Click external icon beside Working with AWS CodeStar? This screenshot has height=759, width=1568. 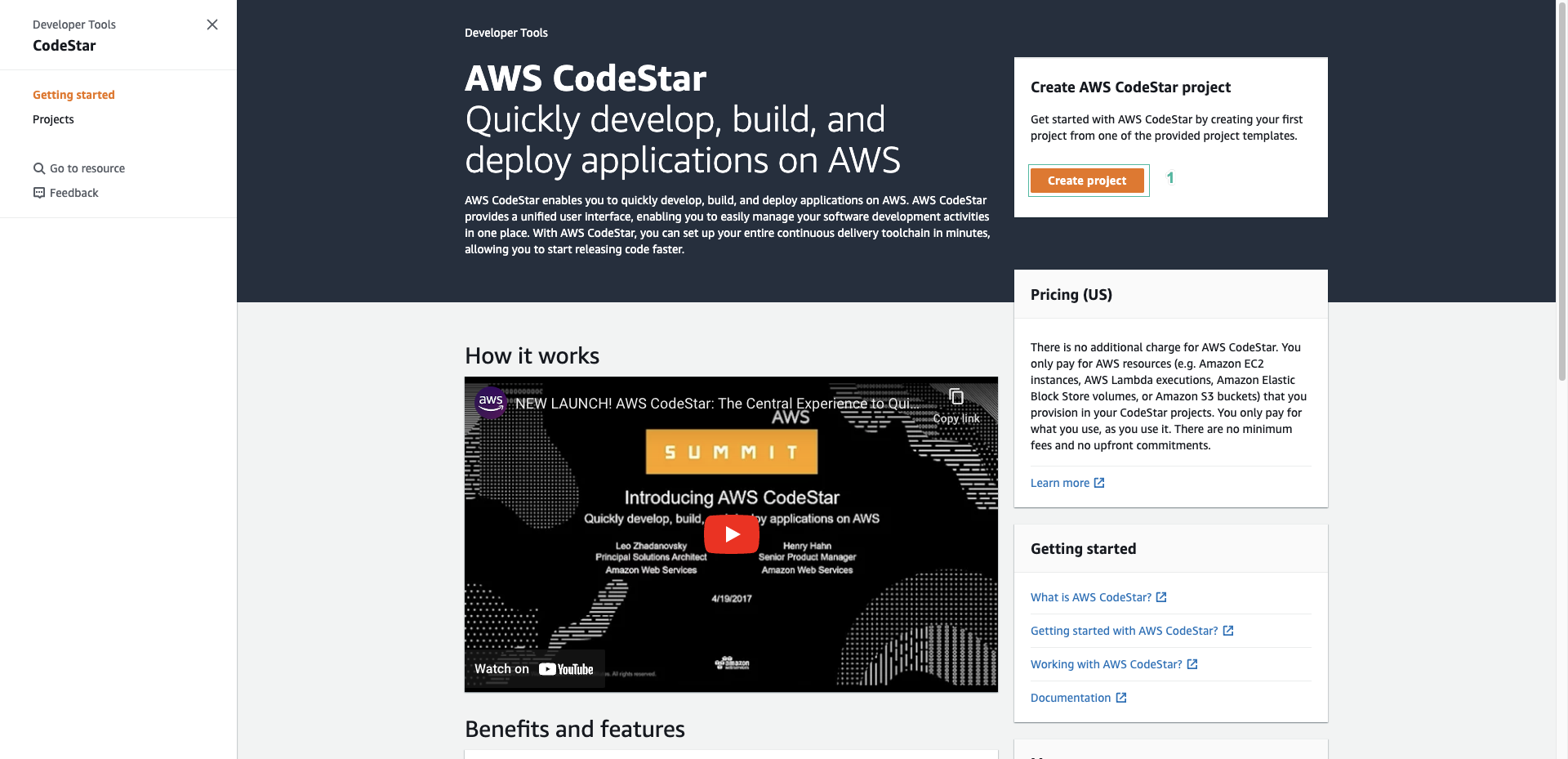point(1192,664)
